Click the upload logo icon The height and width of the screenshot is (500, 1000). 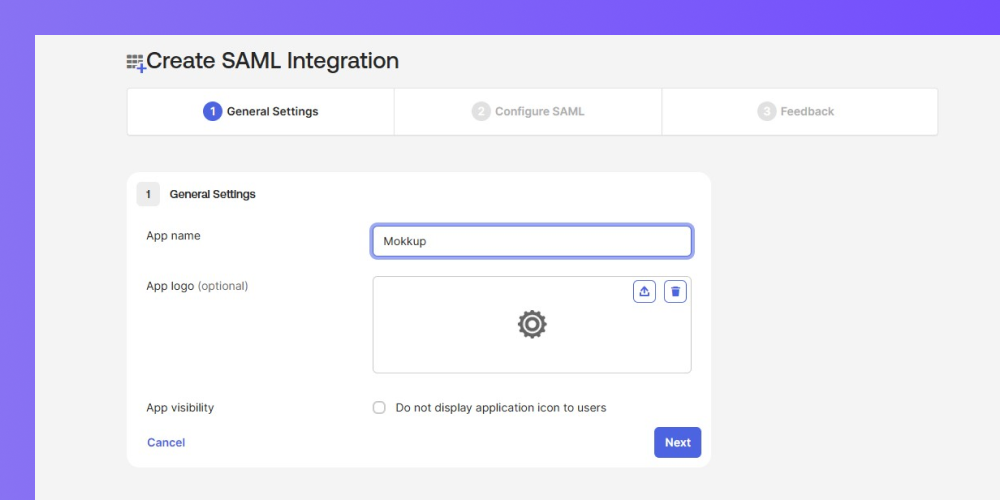click(644, 291)
